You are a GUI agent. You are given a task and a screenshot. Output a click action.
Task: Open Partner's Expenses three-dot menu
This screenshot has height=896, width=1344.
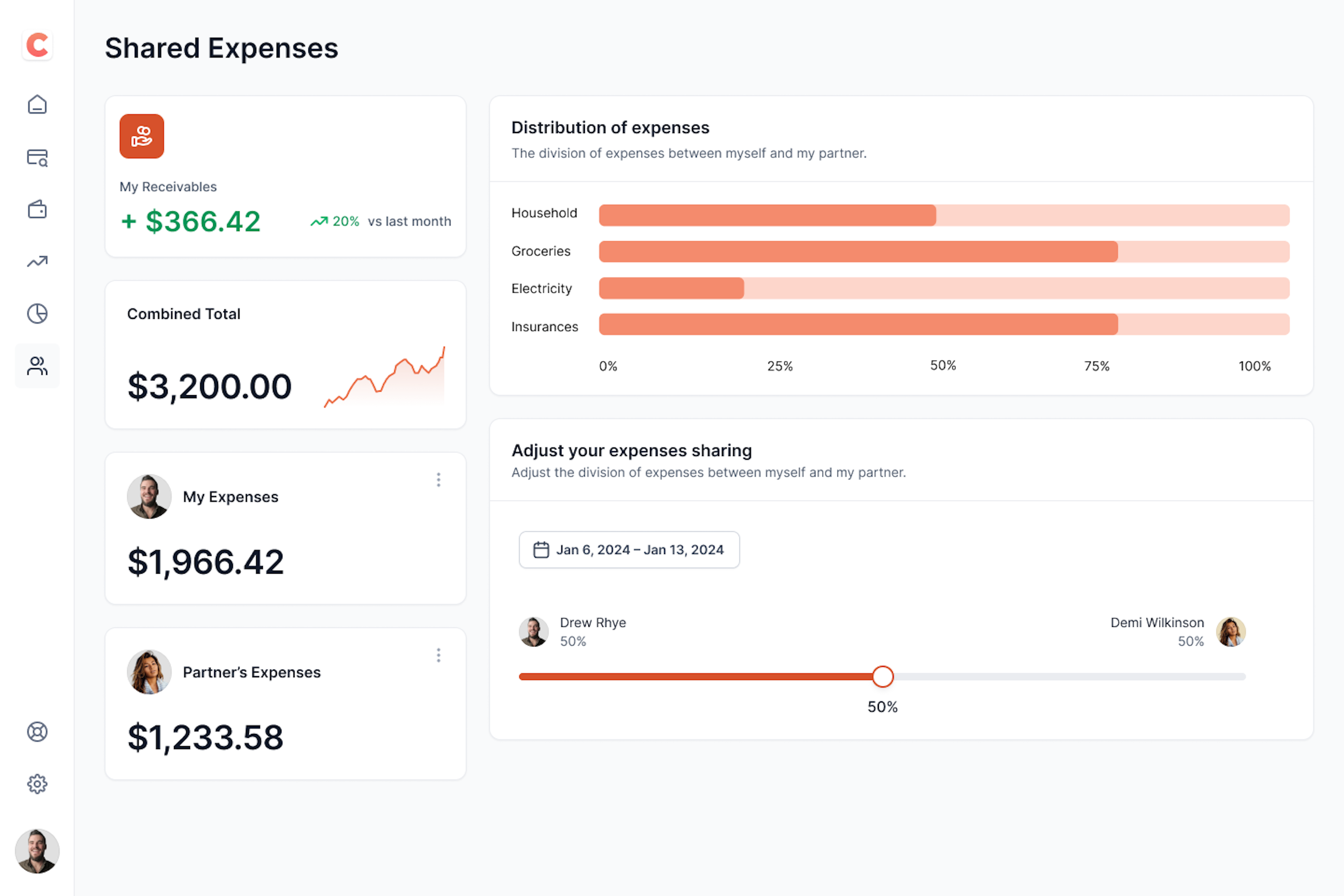click(x=438, y=656)
